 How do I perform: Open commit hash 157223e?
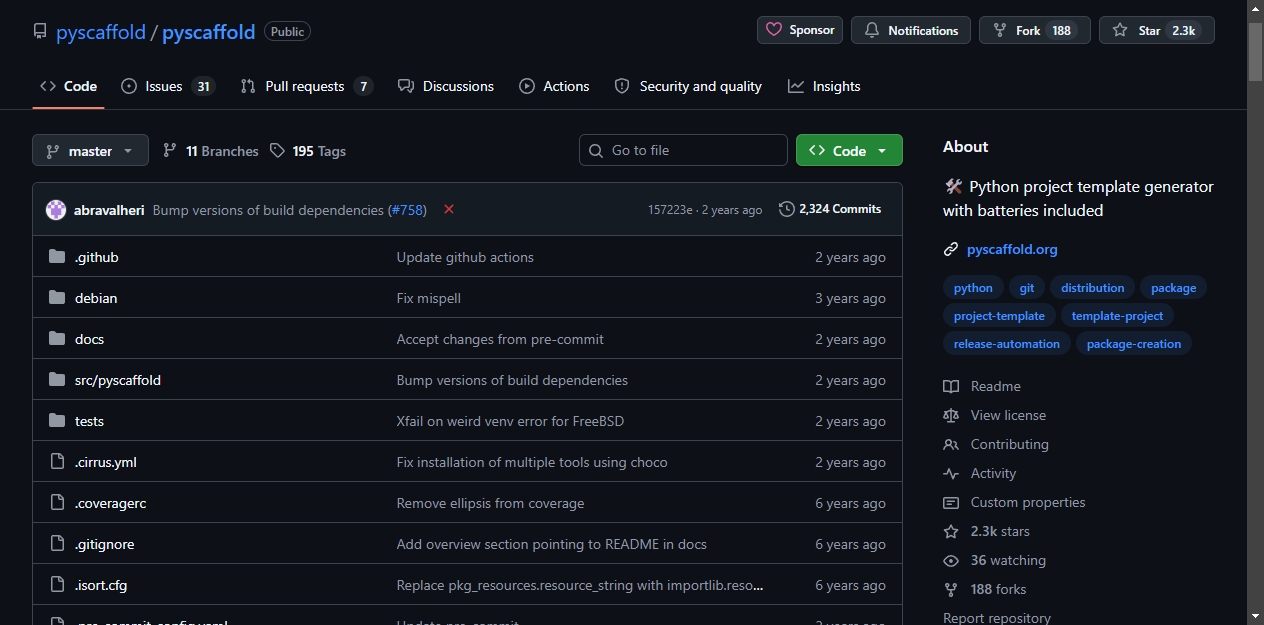point(671,210)
